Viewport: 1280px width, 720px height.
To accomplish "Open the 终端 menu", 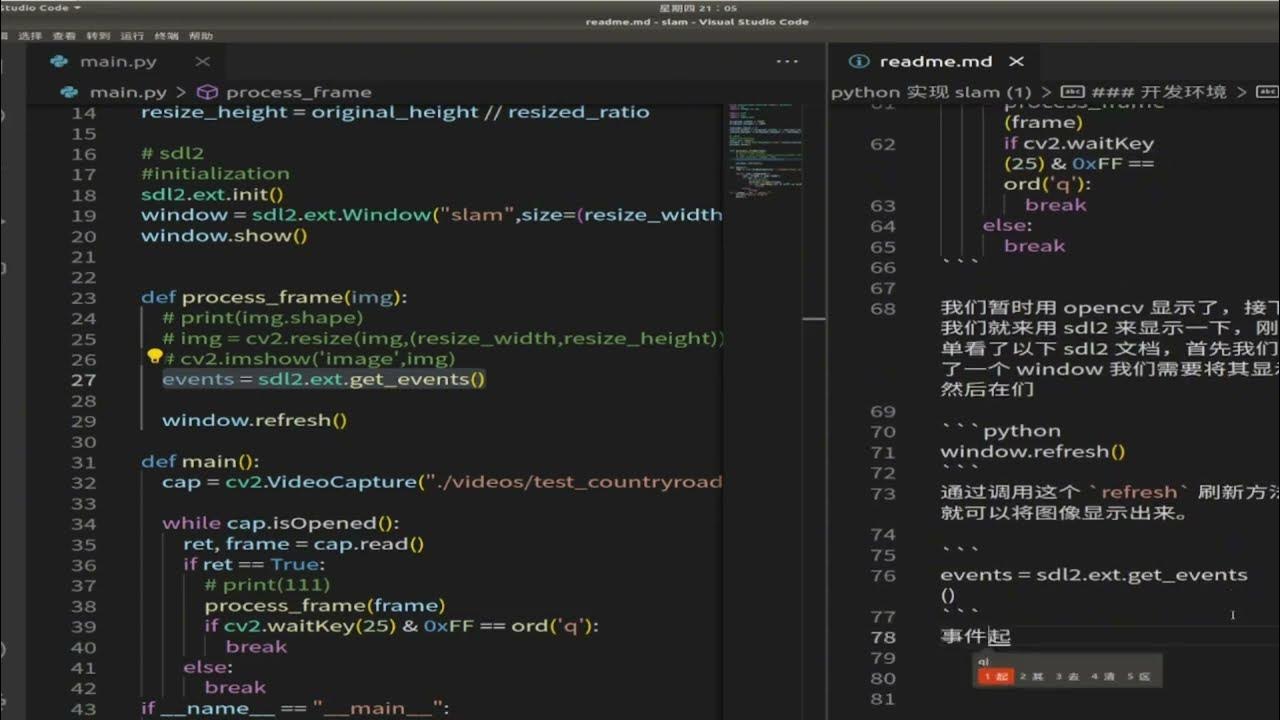I will [166, 36].
